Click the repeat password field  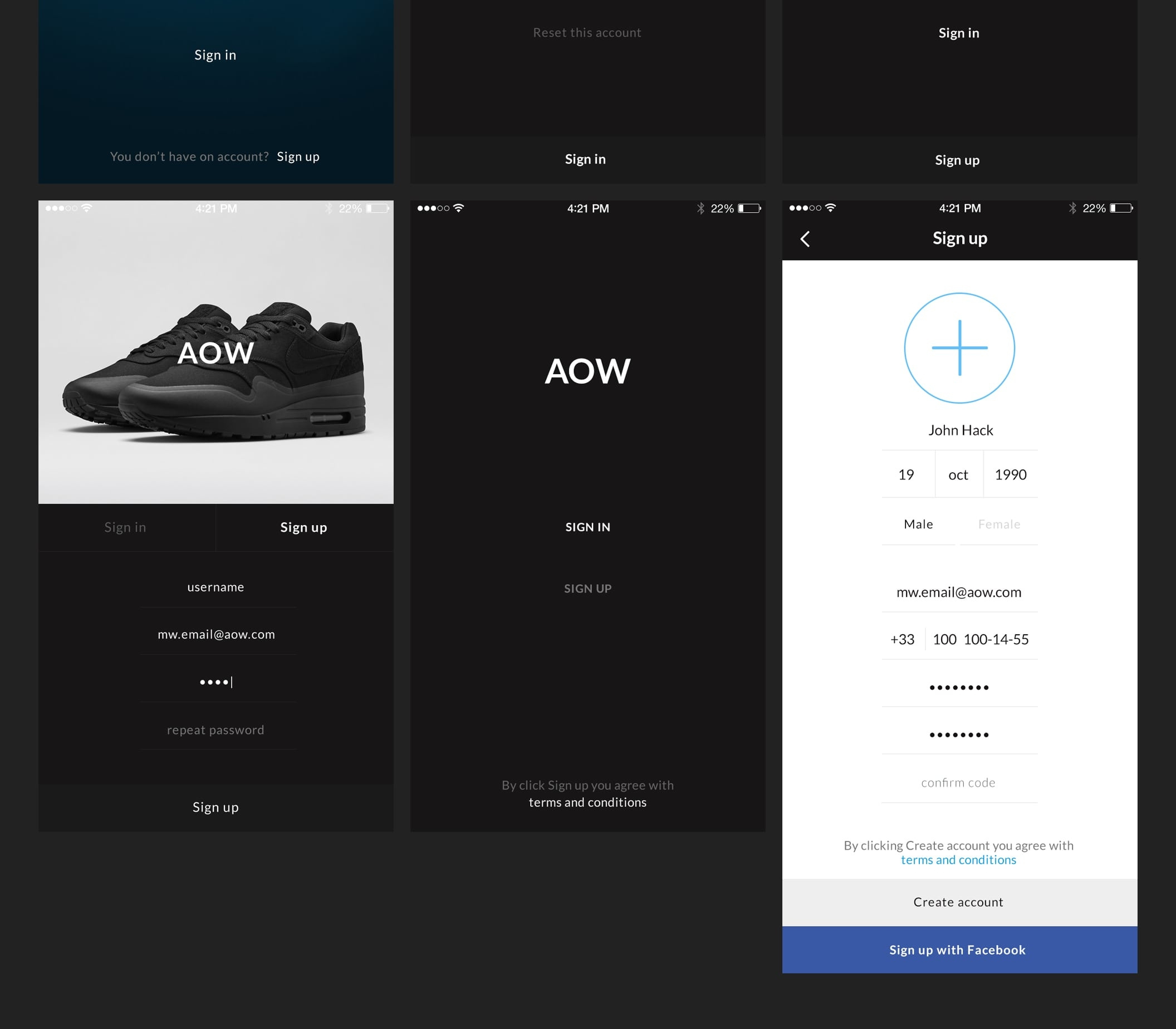(x=216, y=730)
